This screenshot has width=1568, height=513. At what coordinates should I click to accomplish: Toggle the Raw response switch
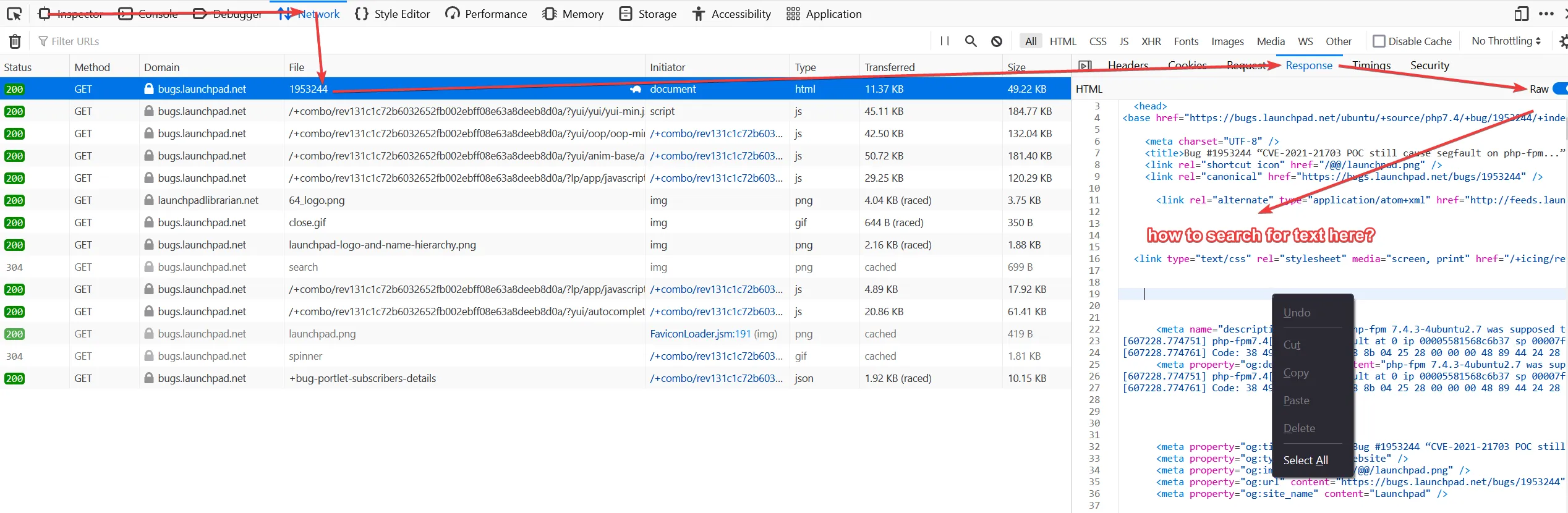point(1561,89)
